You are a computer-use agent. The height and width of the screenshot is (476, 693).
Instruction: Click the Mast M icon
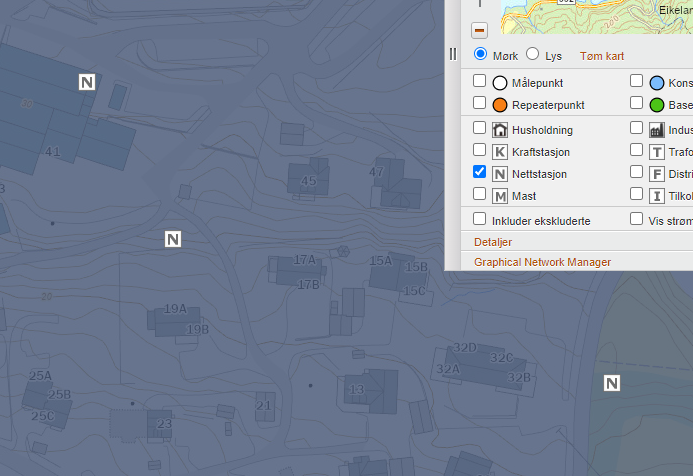[500, 196]
